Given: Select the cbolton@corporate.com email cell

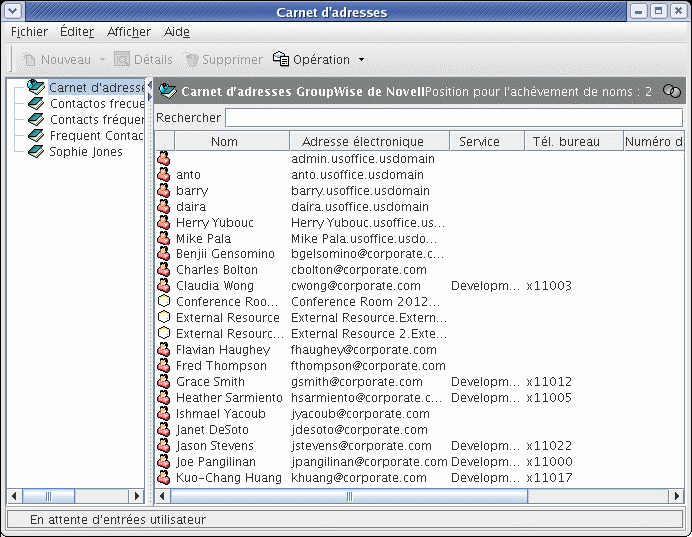Looking at the screenshot, I should [x=359, y=270].
